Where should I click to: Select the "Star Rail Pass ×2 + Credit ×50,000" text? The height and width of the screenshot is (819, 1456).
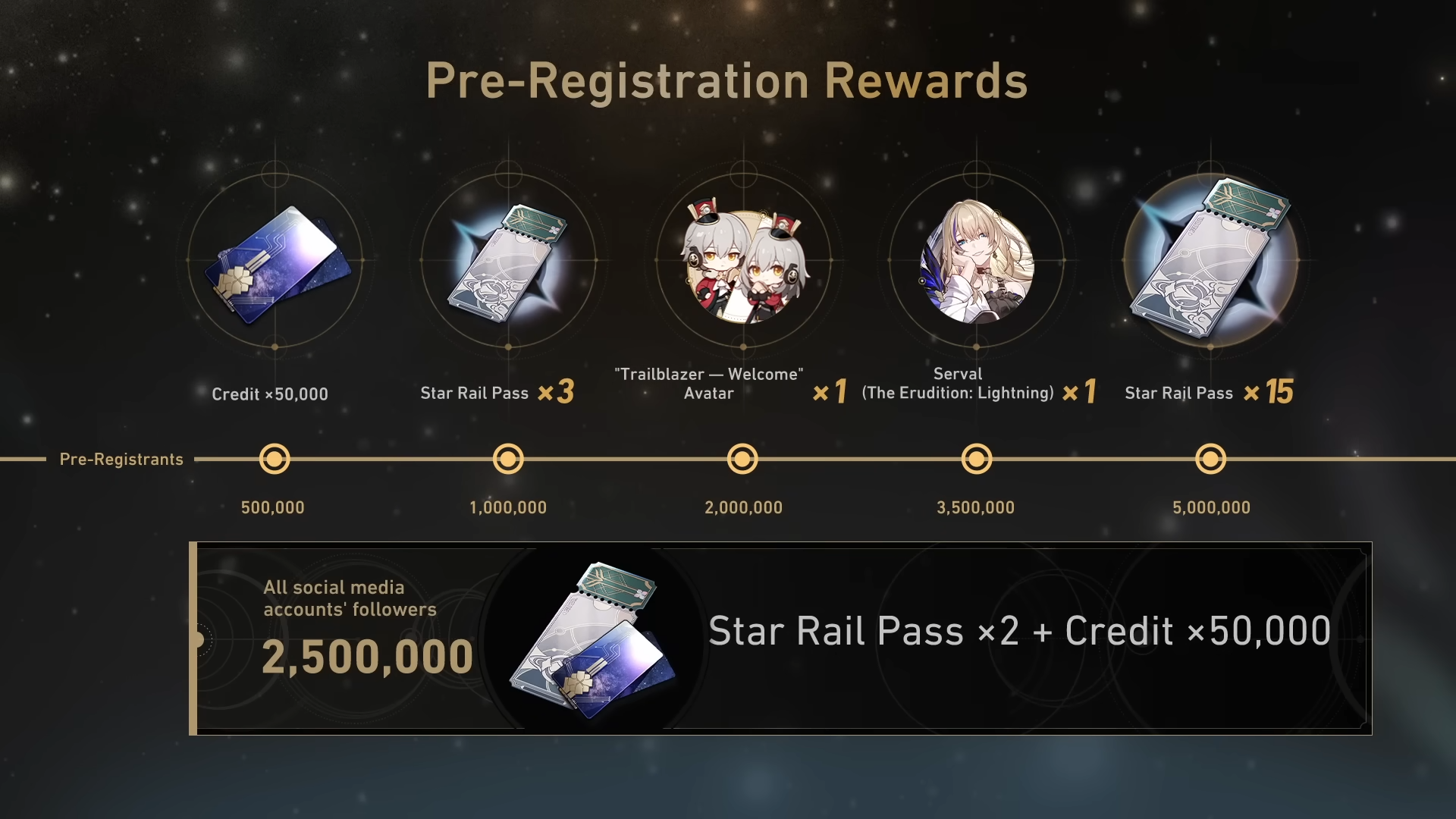[x=1019, y=631]
